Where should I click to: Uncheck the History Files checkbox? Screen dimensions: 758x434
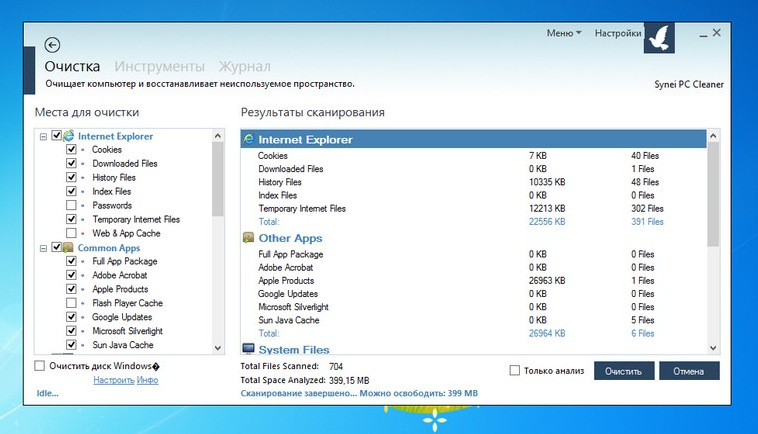[x=71, y=177]
